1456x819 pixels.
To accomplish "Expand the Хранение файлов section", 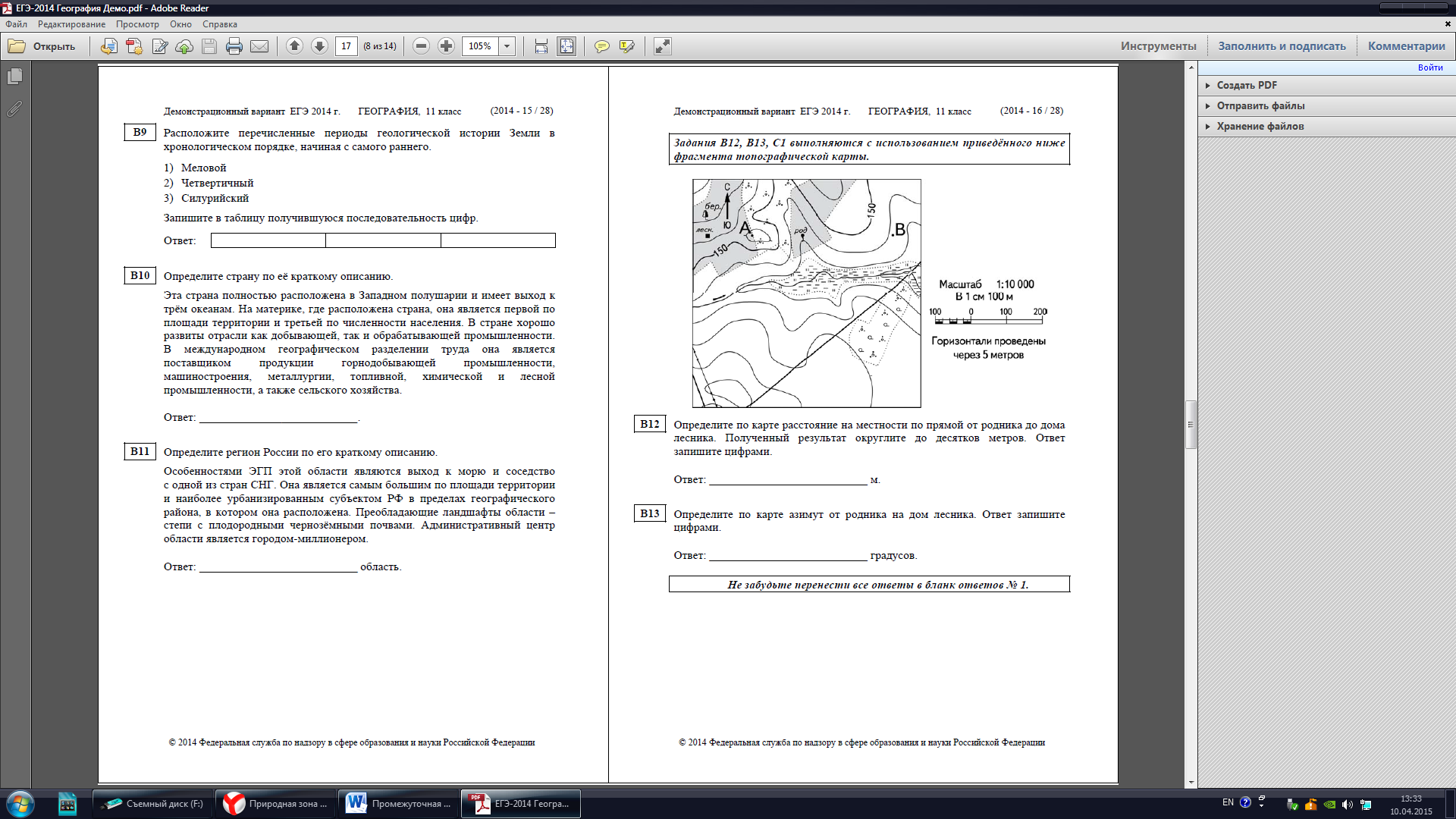I will point(1326,126).
